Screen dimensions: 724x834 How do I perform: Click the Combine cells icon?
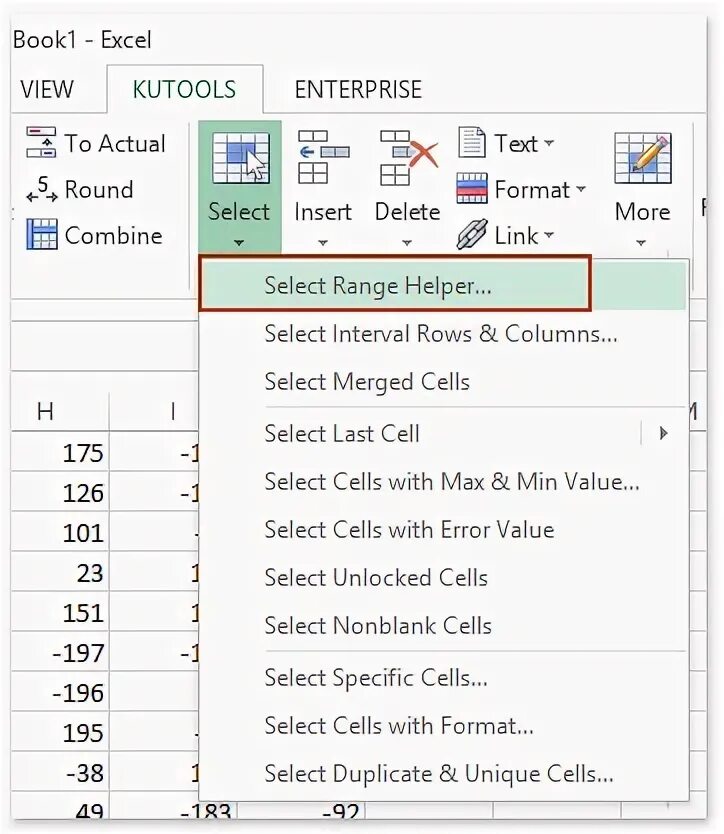[x=42, y=236]
